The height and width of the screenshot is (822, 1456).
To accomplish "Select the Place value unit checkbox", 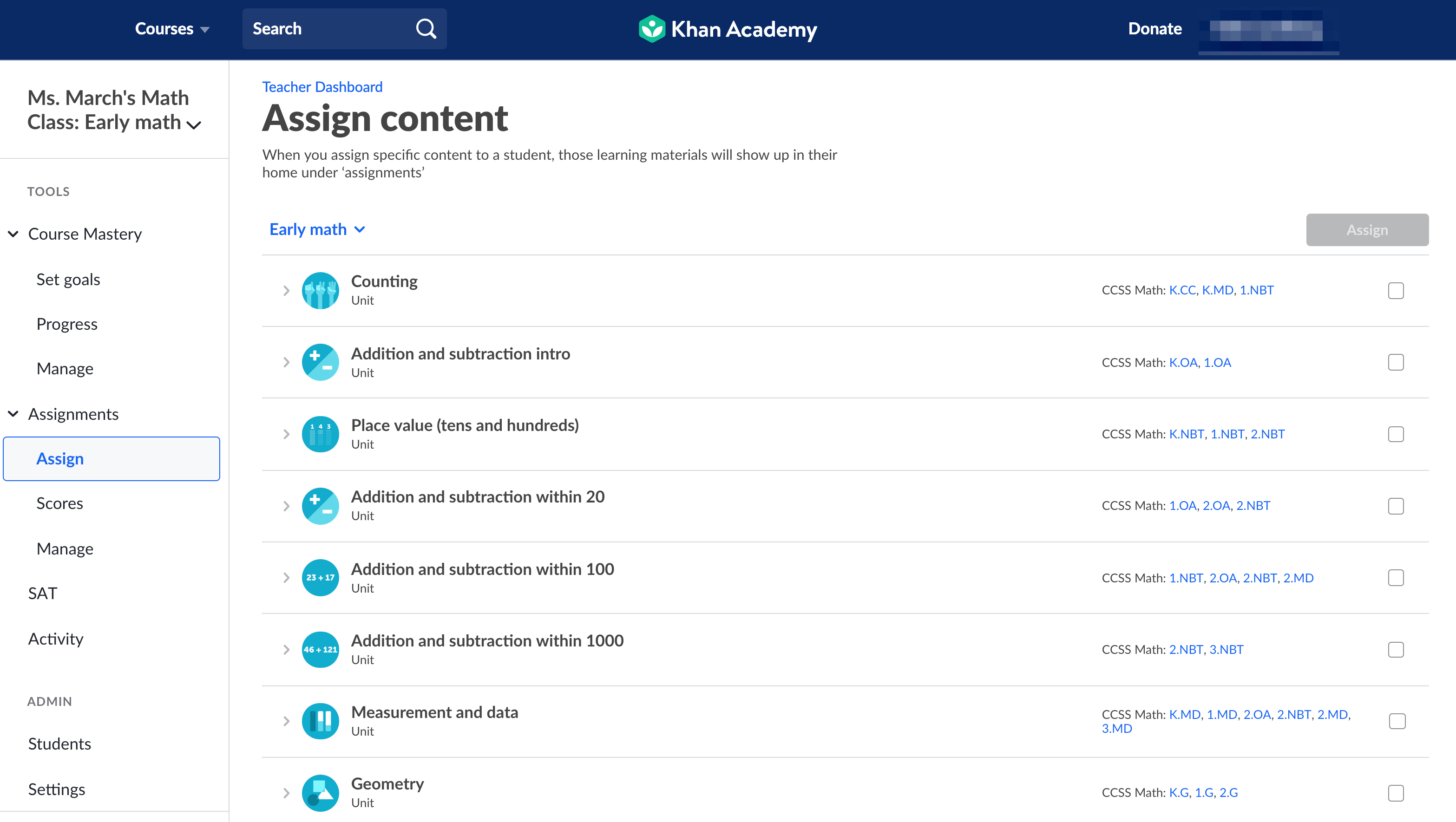I will (1396, 434).
